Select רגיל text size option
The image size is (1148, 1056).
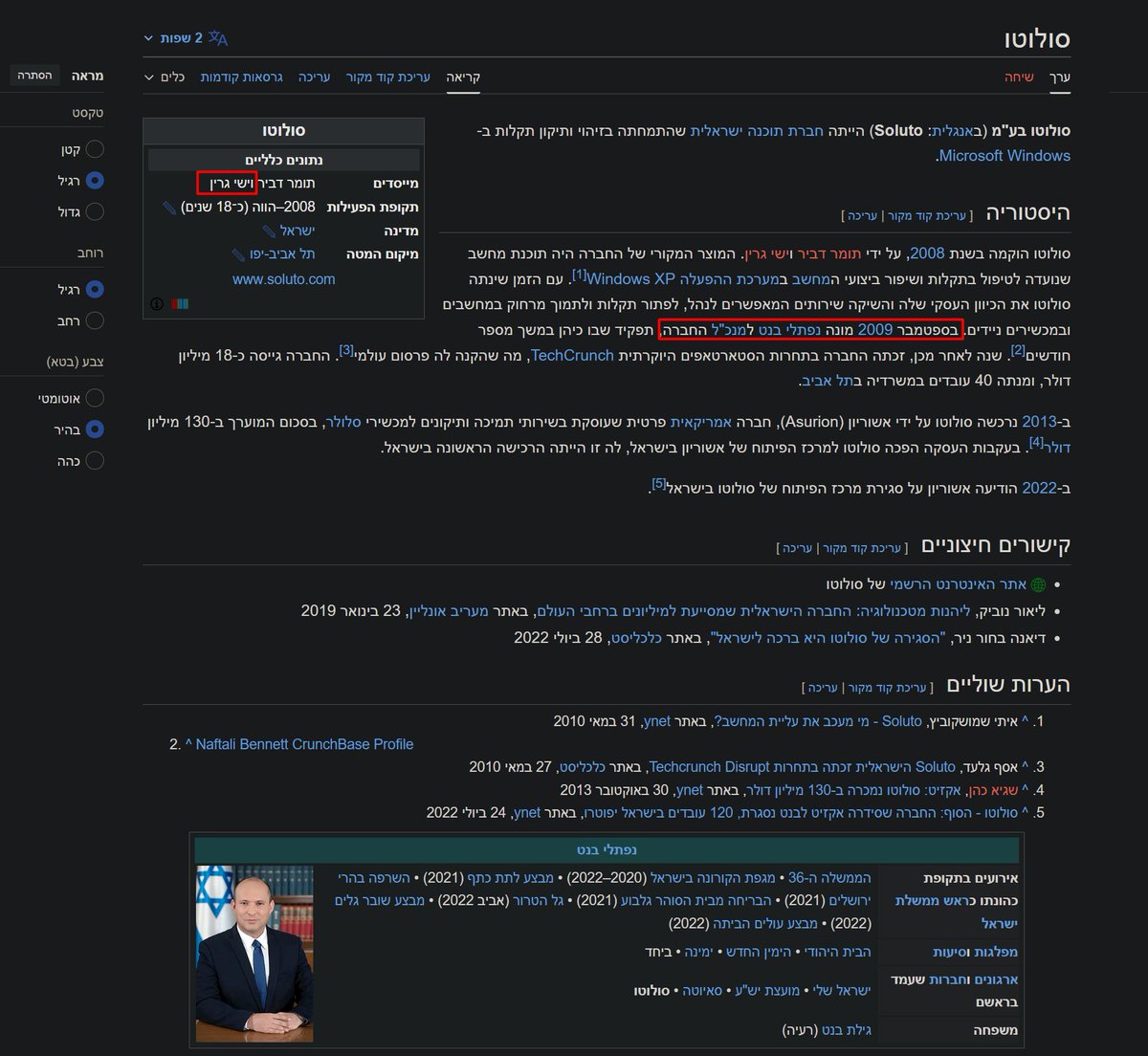pyautogui.click(x=95, y=180)
